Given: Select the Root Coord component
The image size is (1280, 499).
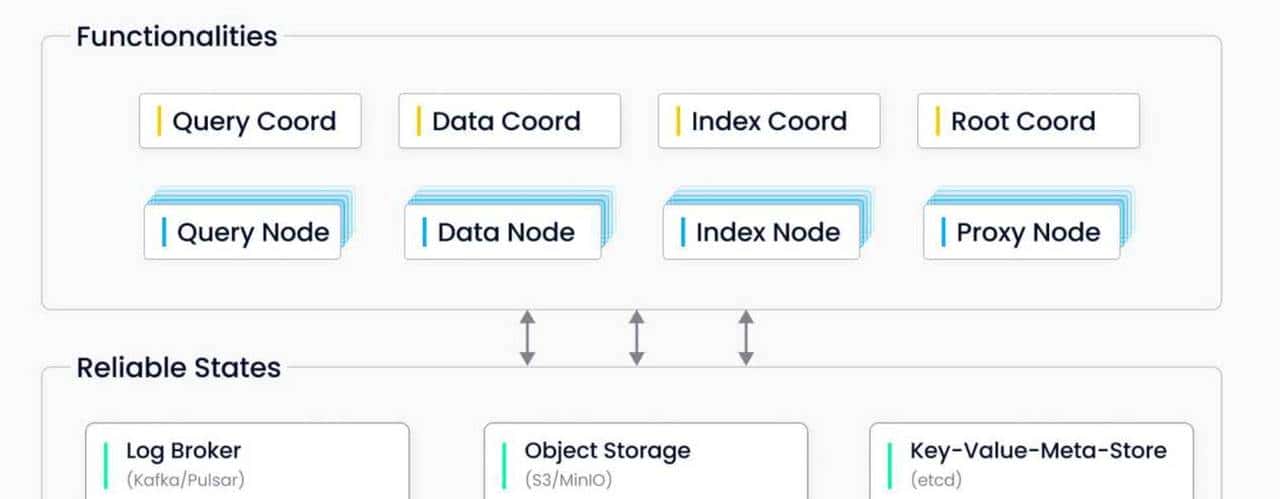Looking at the screenshot, I should (x=1028, y=122).
